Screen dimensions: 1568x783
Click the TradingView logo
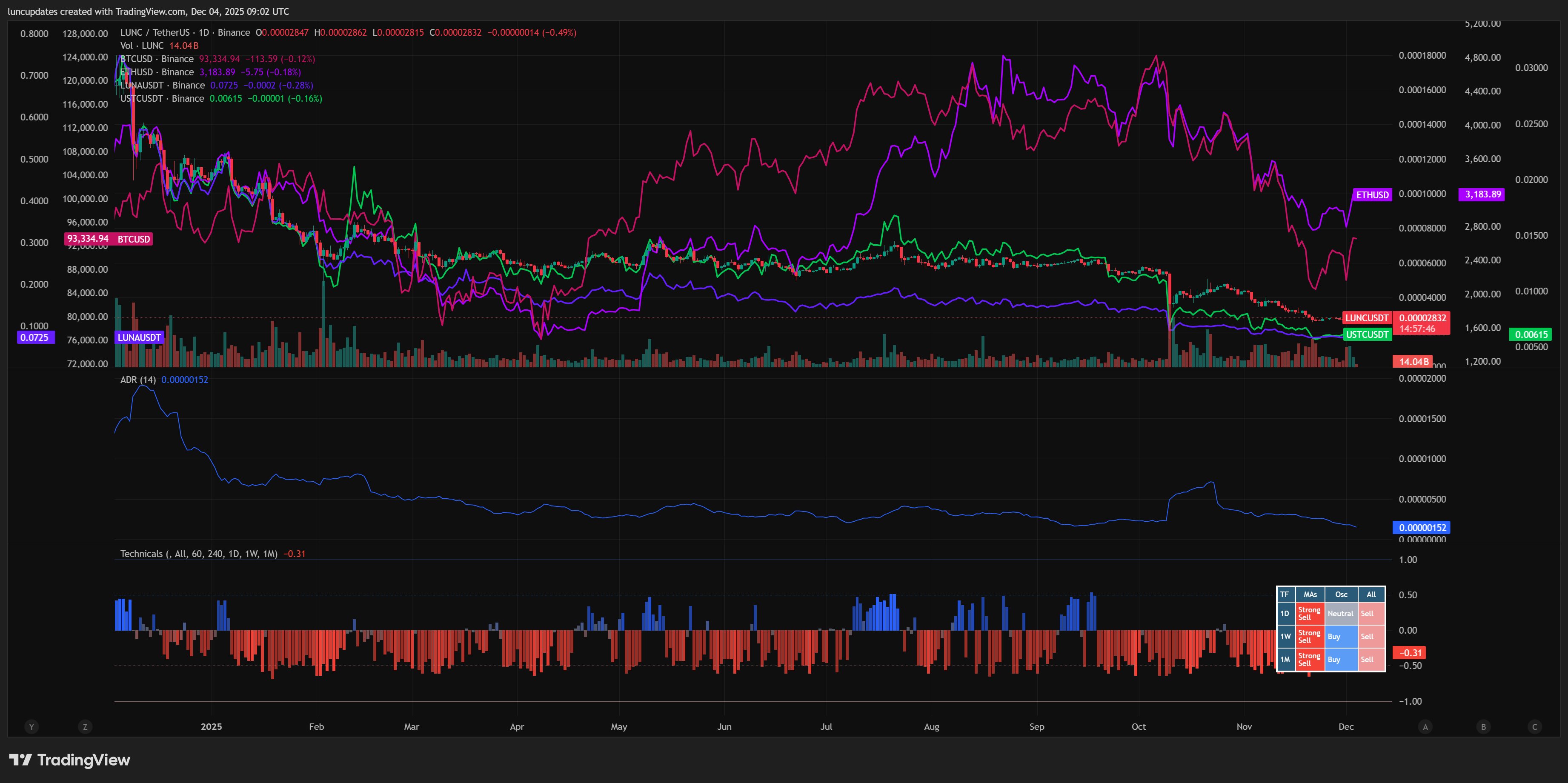(x=70, y=760)
